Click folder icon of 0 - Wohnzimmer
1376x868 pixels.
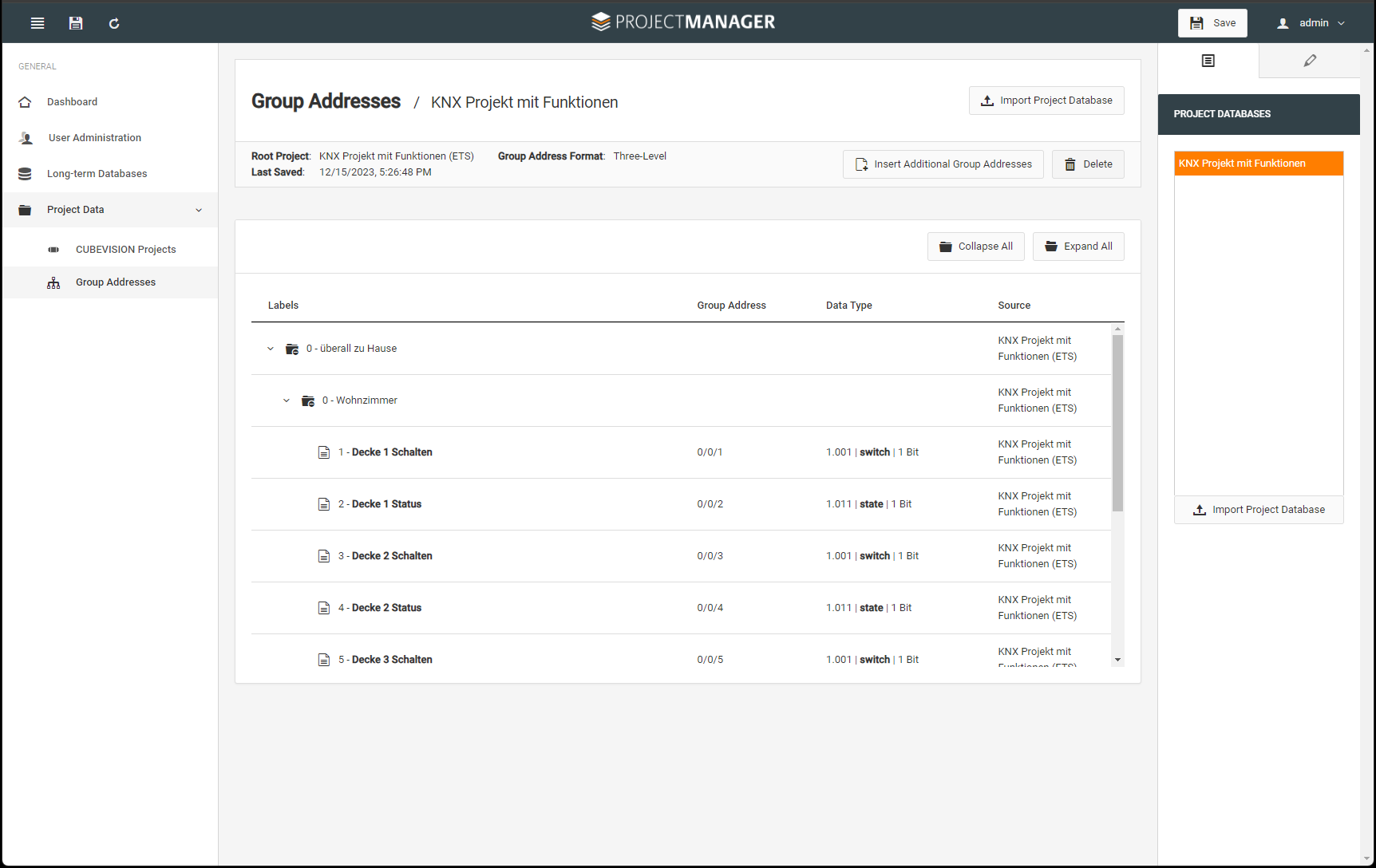point(308,400)
